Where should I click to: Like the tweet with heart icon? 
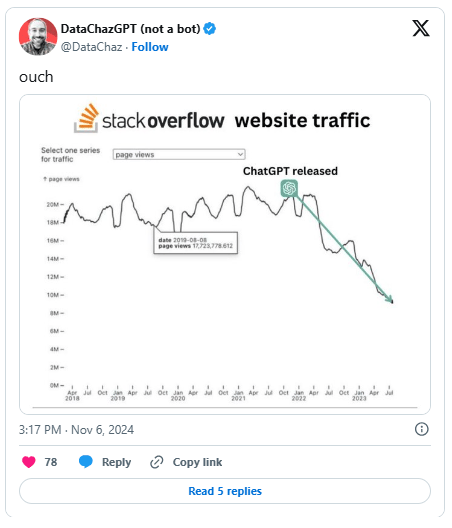pyautogui.click(x=29, y=462)
